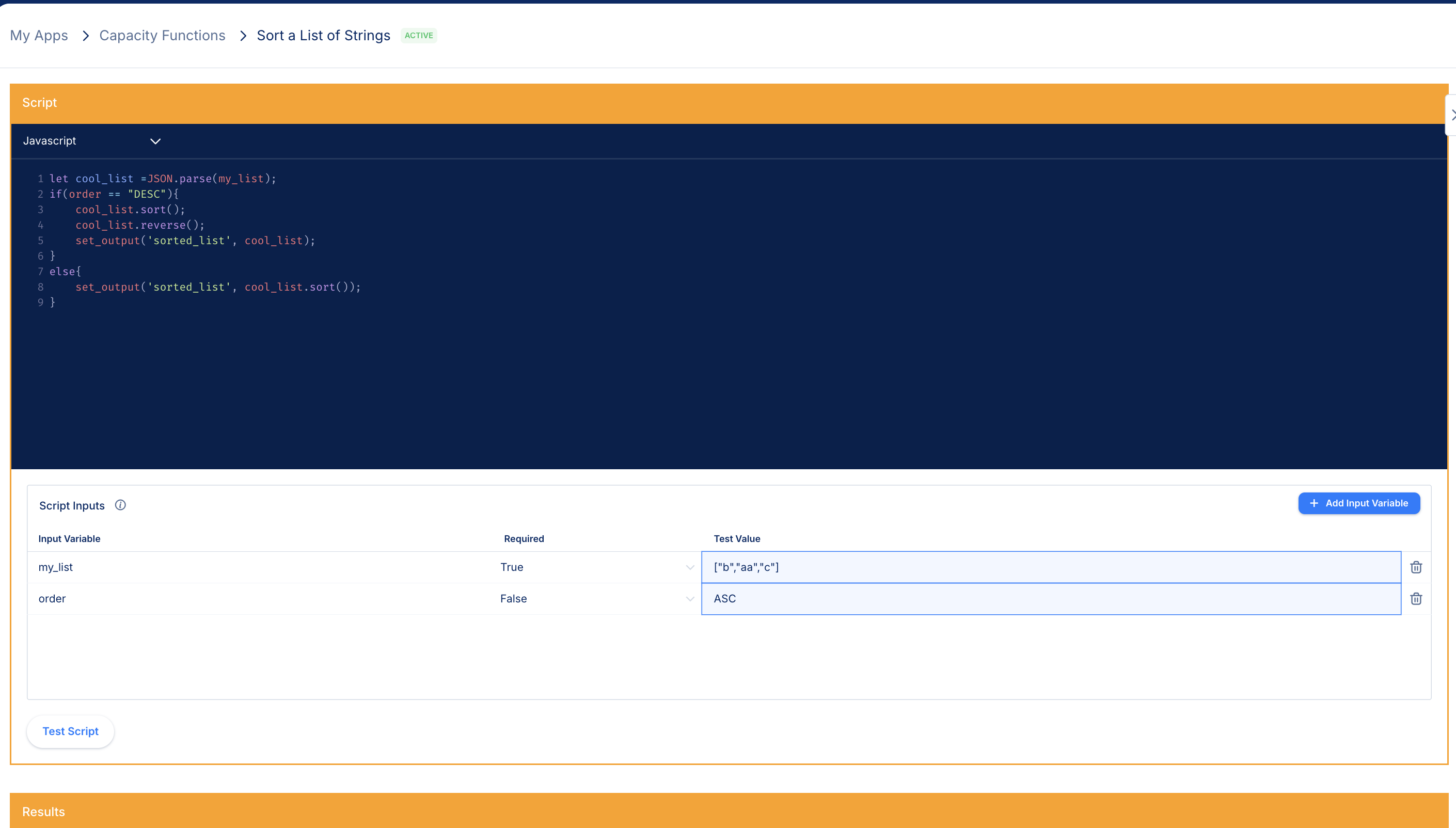The height and width of the screenshot is (828, 1456).
Task: Open the Javascript language dropdown
Action: 91,140
